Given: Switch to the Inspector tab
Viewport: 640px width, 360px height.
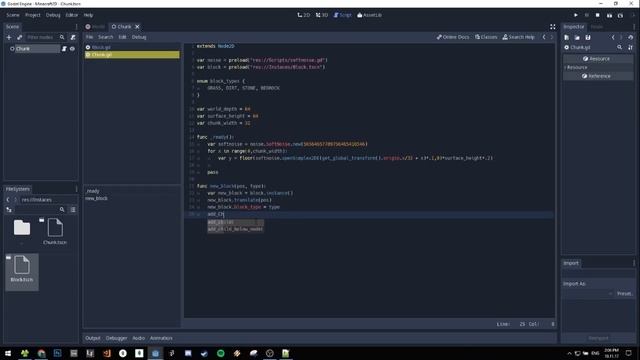Looking at the screenshot, I should tap(574, 27).
